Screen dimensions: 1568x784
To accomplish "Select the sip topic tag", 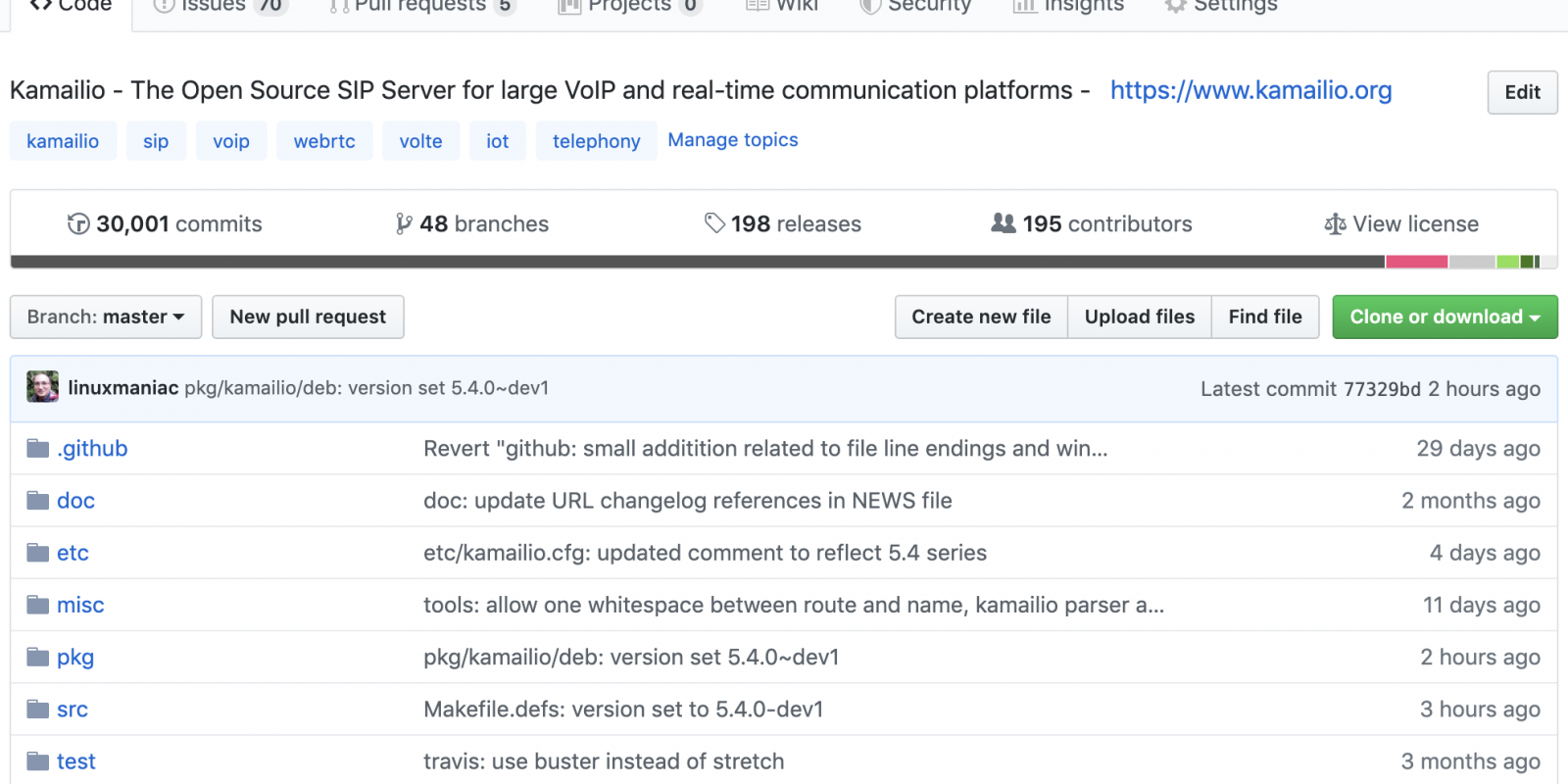I will [x=156, y=141].
